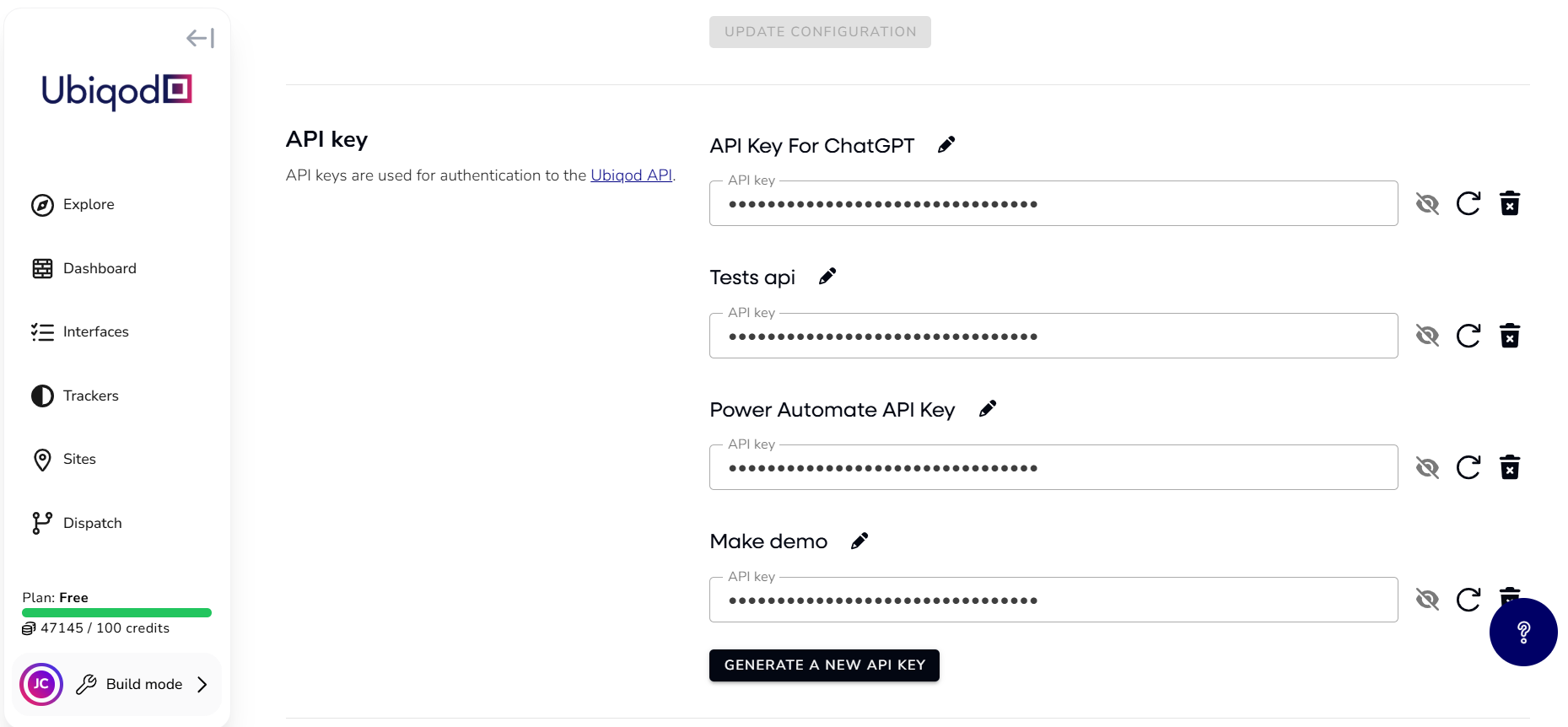Open the Interfaces panel
1568x727 pixels.
coord(95,331)
